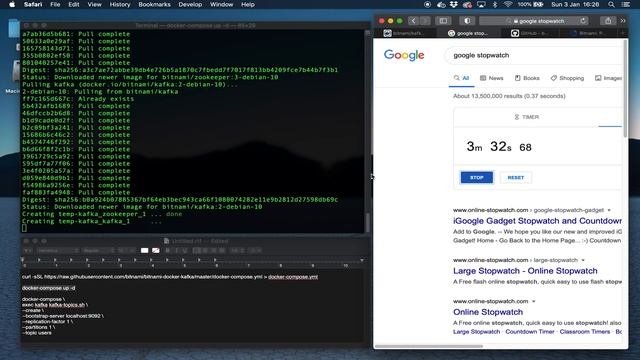Image resolution: width=640 pixels, height=360 pixels.
Task: Go back in Safari
Action: pyautogui.click(x=413, y=21)
